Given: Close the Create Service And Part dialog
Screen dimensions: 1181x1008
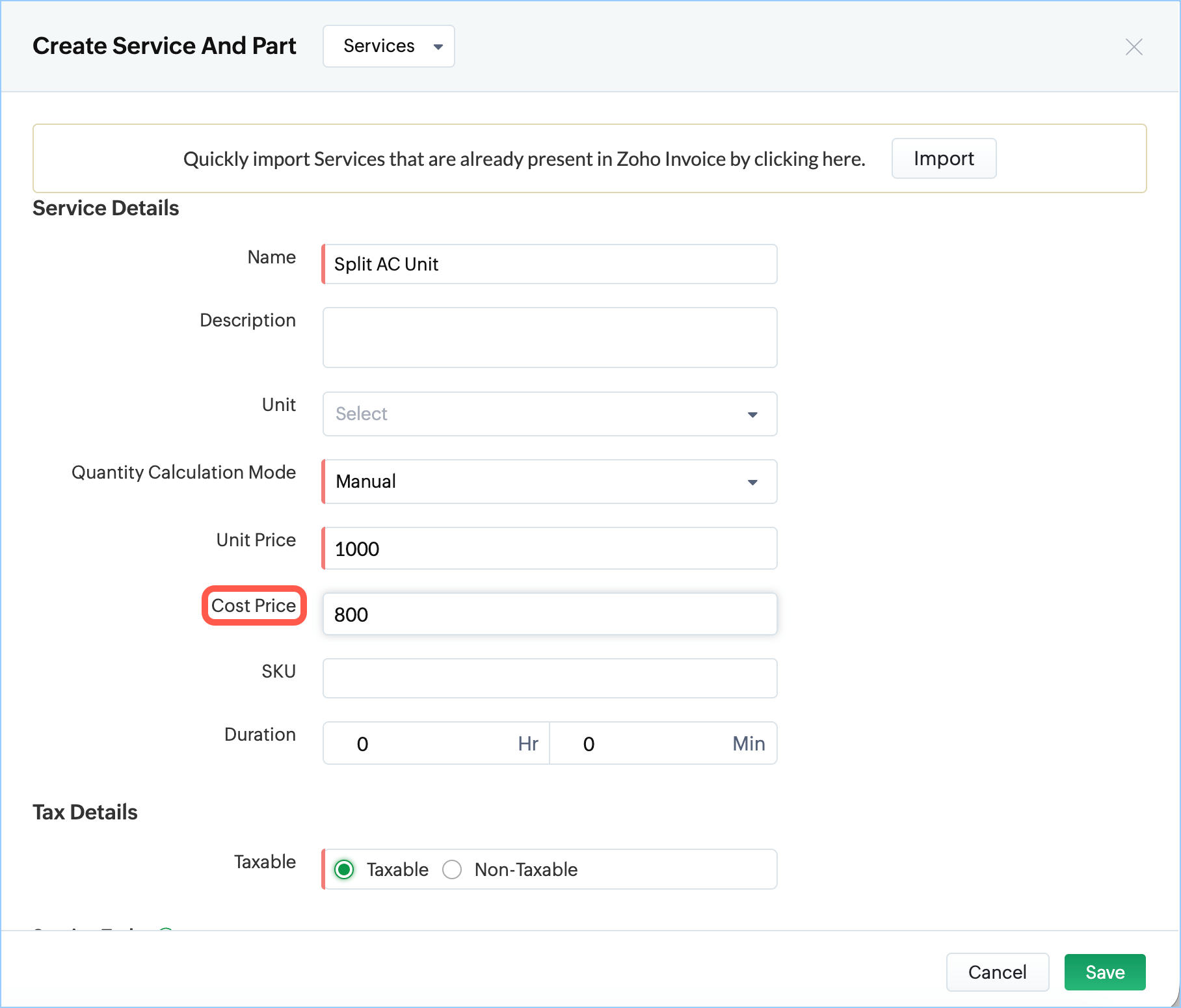Looking at the screenshot, I should pyautogui.click(x=1134, y=47).
